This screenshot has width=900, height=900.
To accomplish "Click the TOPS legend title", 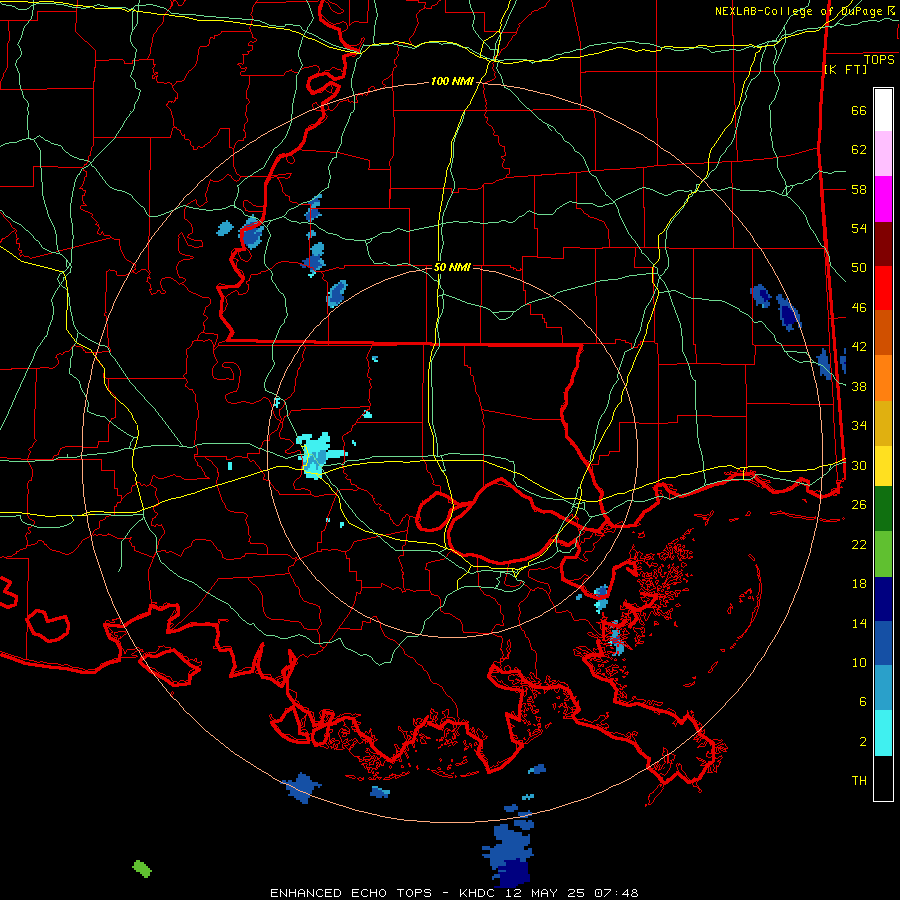I will pos(879,60).
